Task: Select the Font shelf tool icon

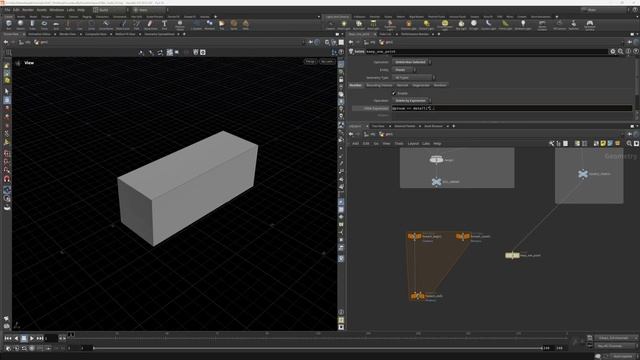Action: [164, 24]
